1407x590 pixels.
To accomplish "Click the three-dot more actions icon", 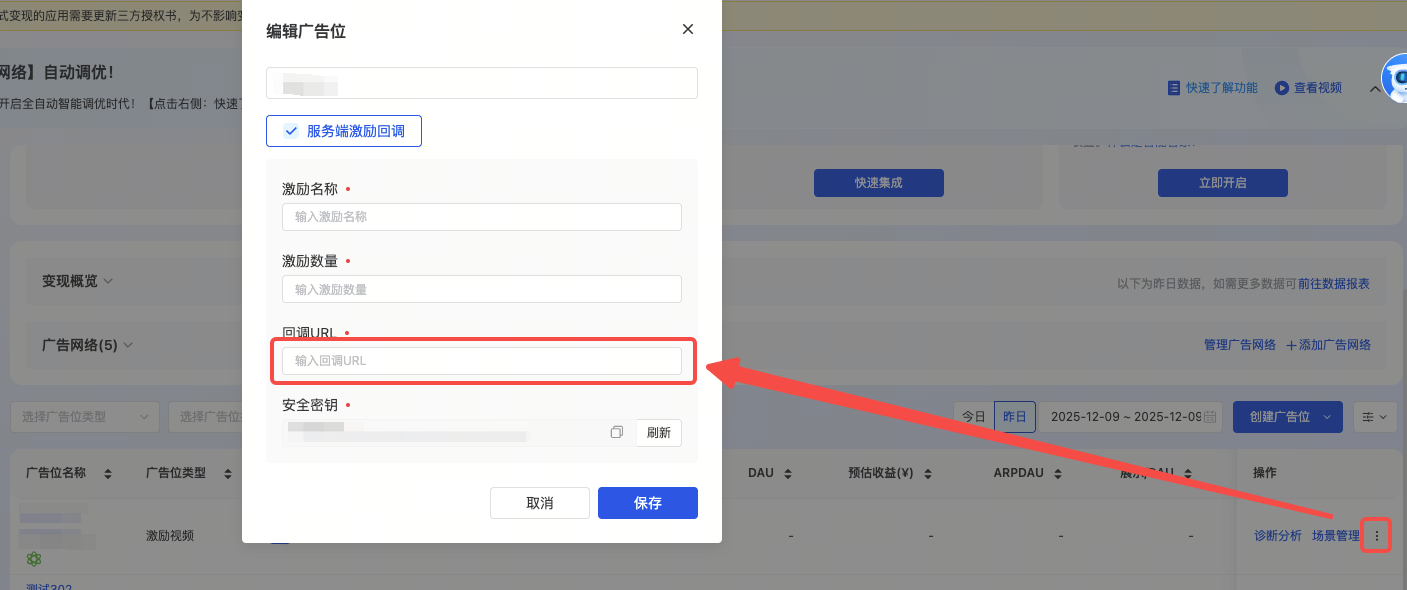I will (x=1377, y=536).
